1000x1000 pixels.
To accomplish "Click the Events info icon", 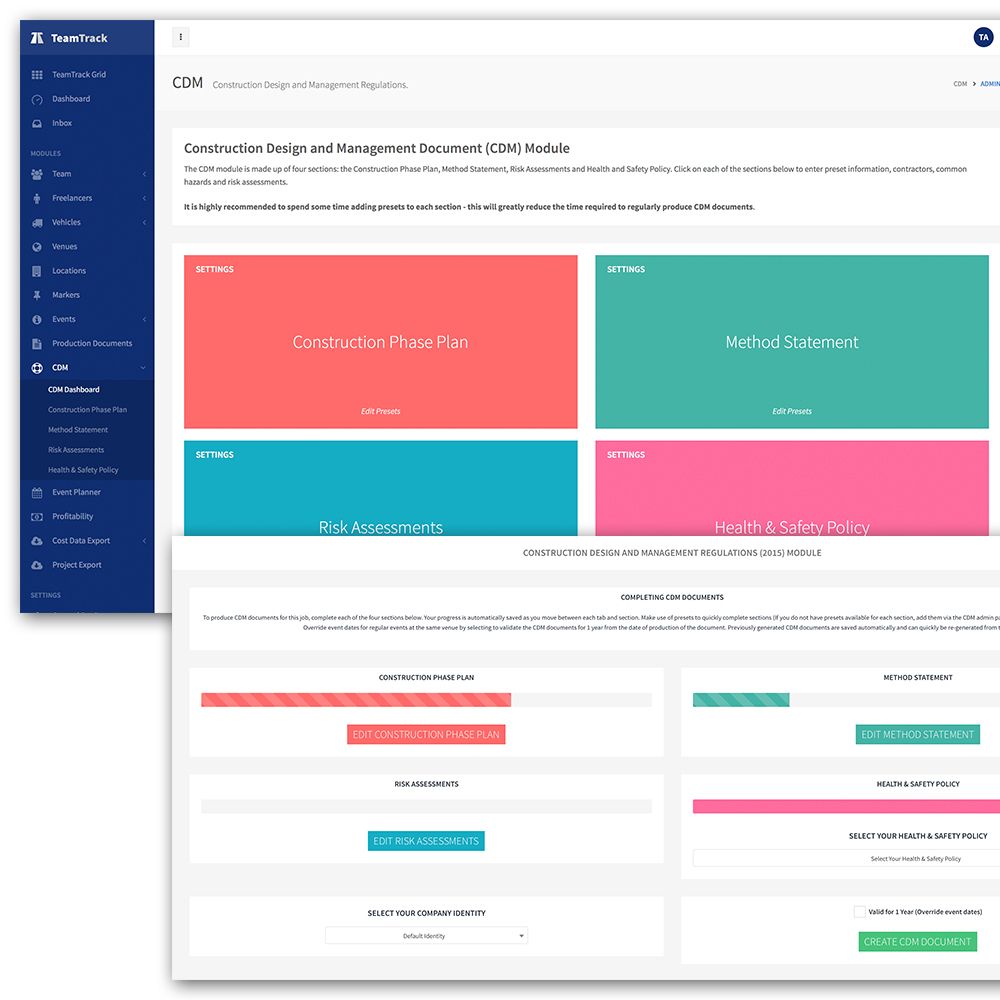I will click(x=37, y=320).
